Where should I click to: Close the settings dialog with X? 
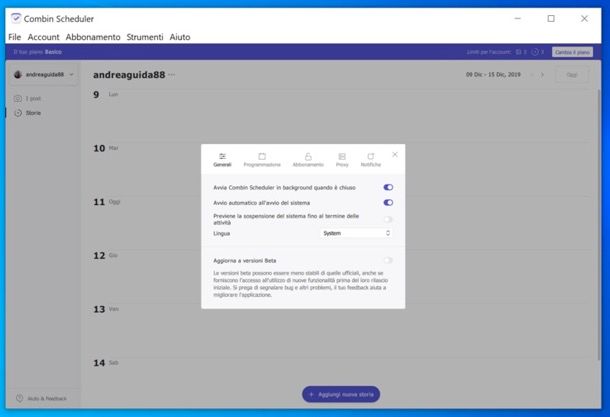coord(395,154)
